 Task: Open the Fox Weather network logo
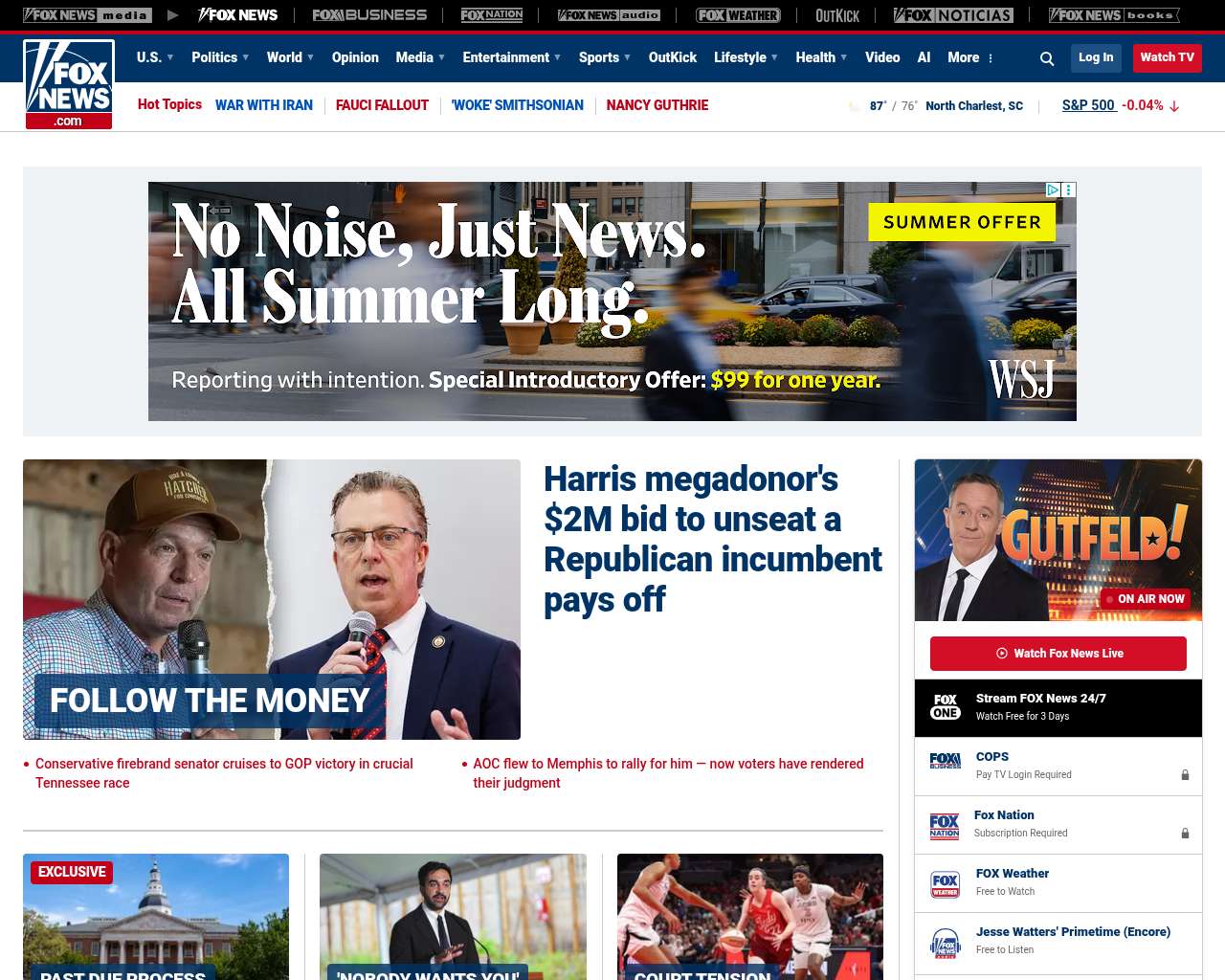pos(738,15)
